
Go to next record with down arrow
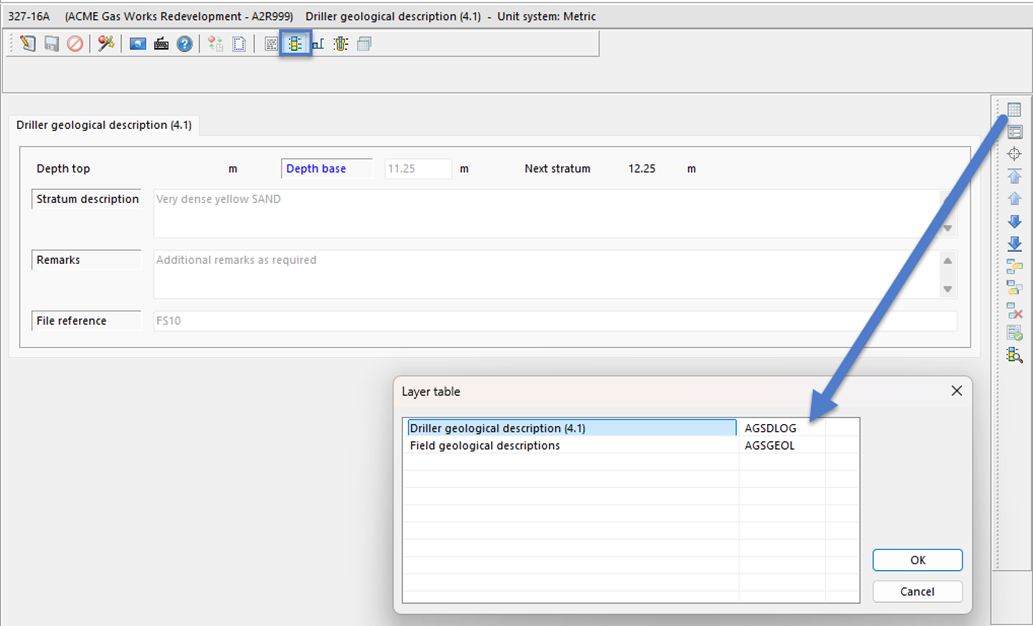point(1014,221)
